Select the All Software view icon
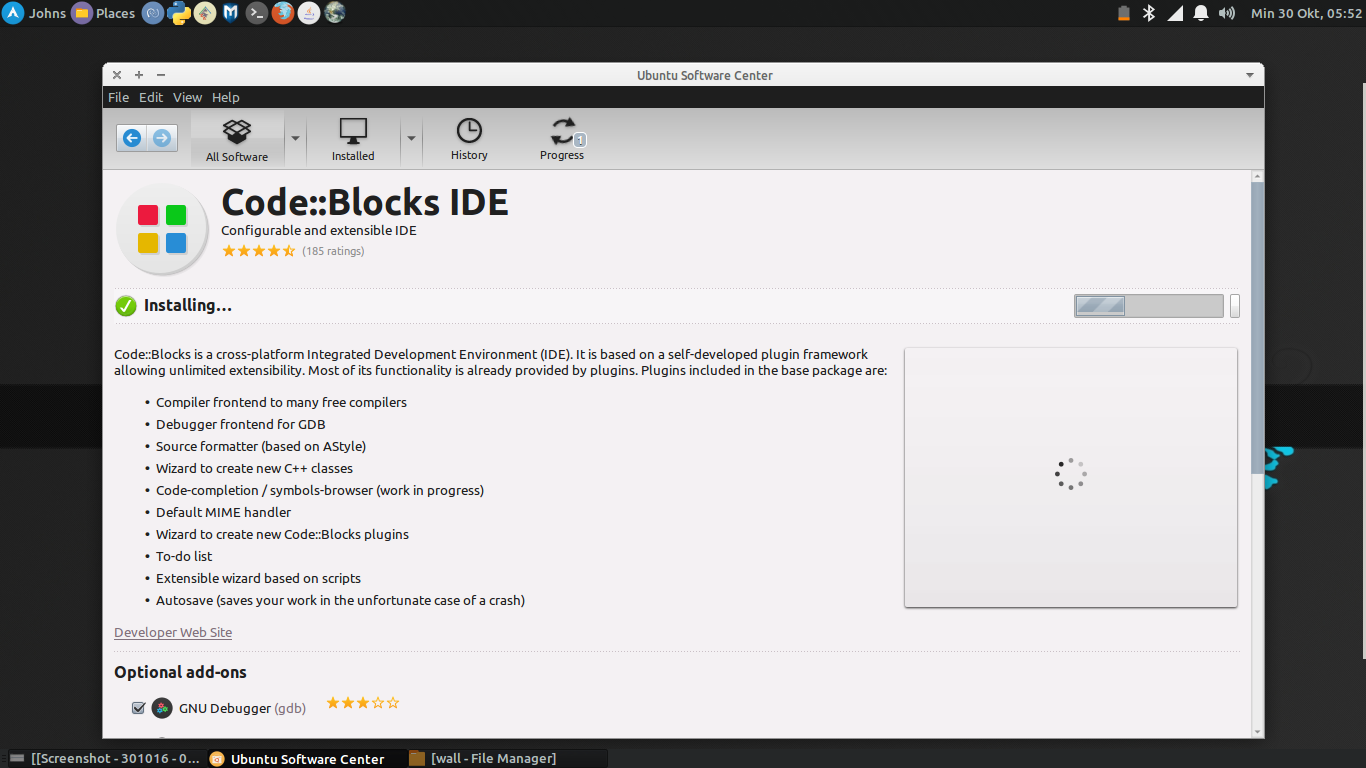1366x768 pixels. [x=237, y=138]
